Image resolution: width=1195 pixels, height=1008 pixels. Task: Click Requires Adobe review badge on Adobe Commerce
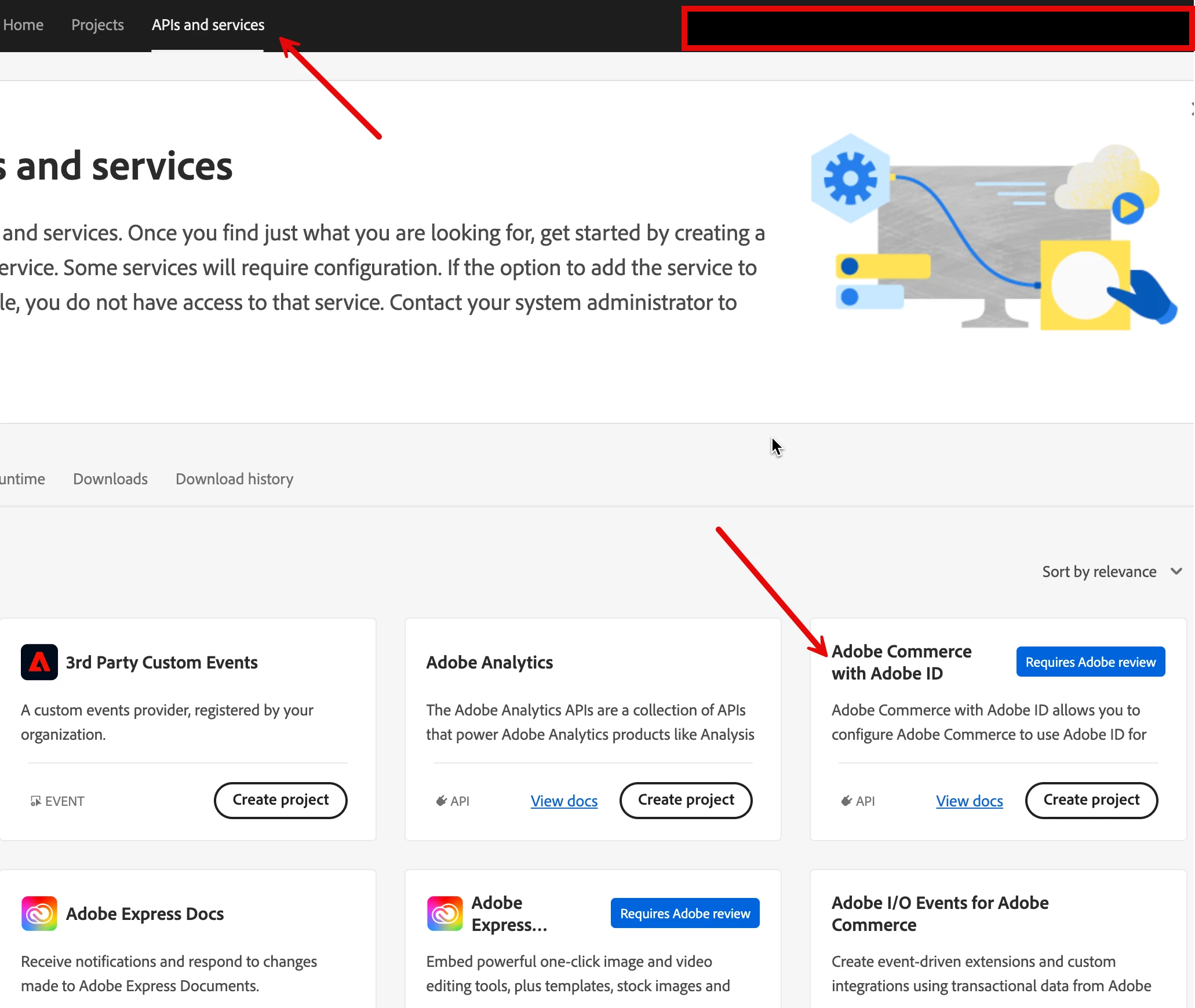[1090, 662]
